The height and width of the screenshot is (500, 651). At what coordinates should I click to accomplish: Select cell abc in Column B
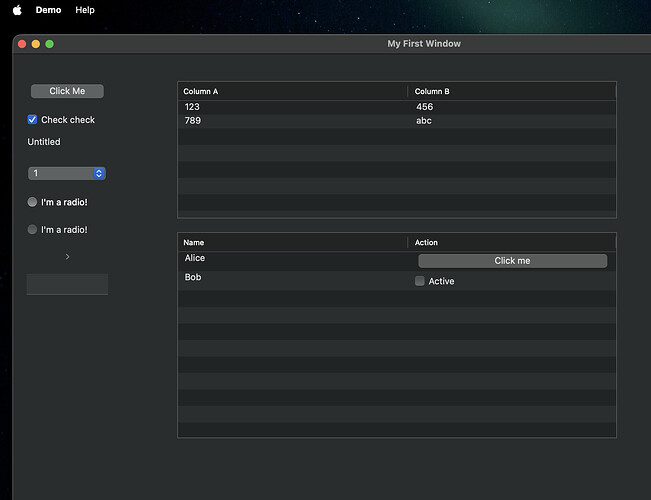click(424, 120)
